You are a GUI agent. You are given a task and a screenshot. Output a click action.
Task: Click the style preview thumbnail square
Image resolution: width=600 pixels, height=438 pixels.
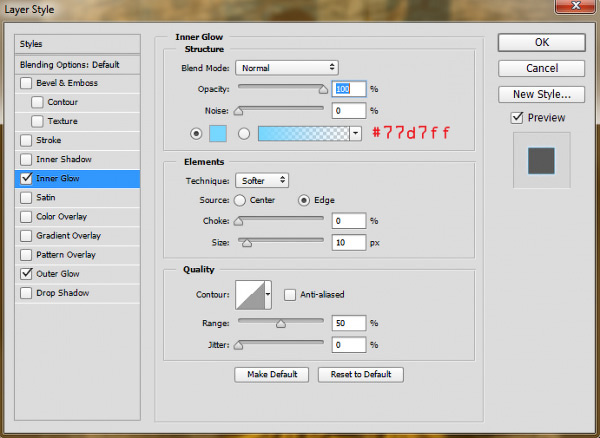(541, 161)
